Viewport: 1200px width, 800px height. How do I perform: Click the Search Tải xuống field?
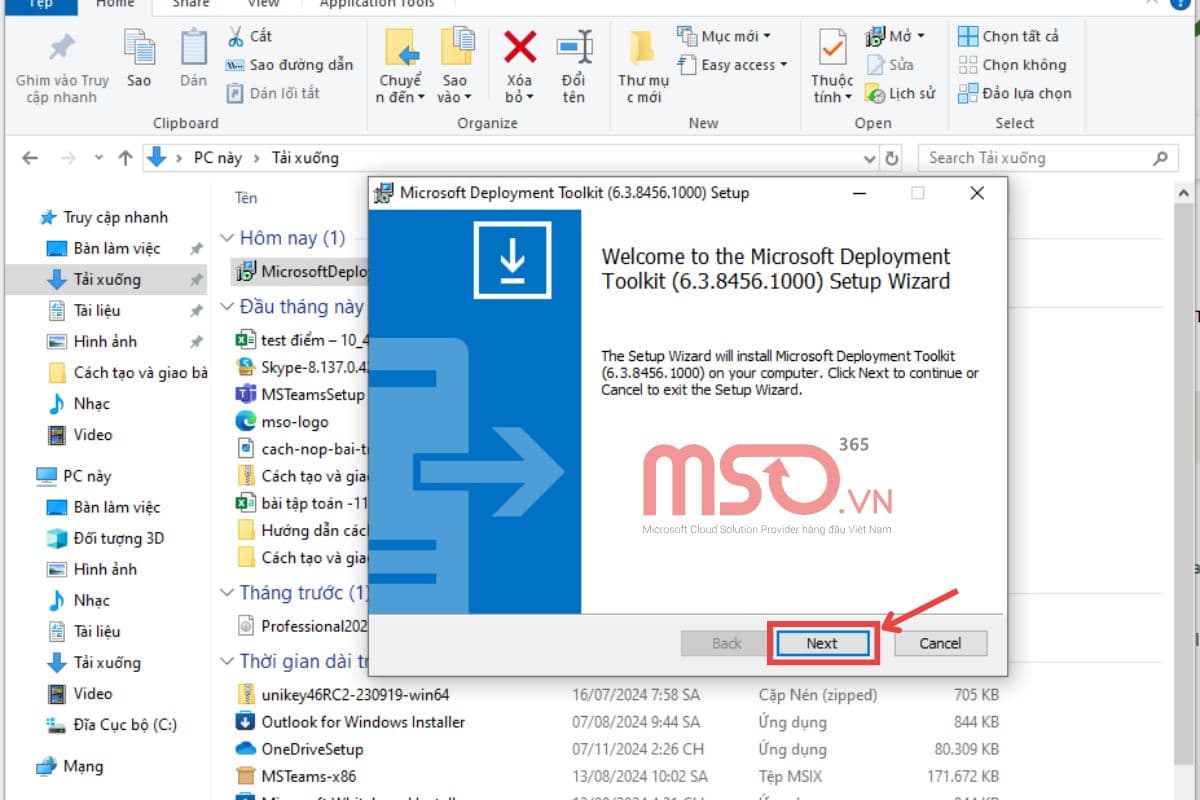coord(1048,158)
